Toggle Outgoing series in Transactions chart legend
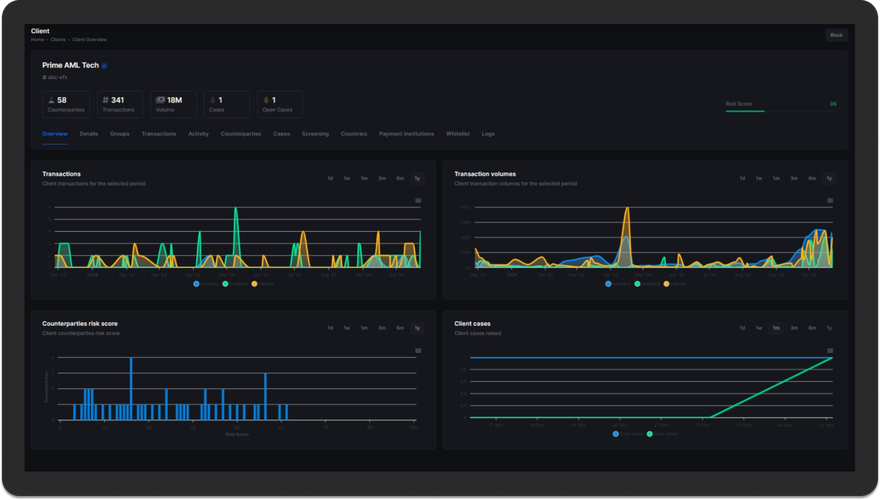 (x=235, y=284)
